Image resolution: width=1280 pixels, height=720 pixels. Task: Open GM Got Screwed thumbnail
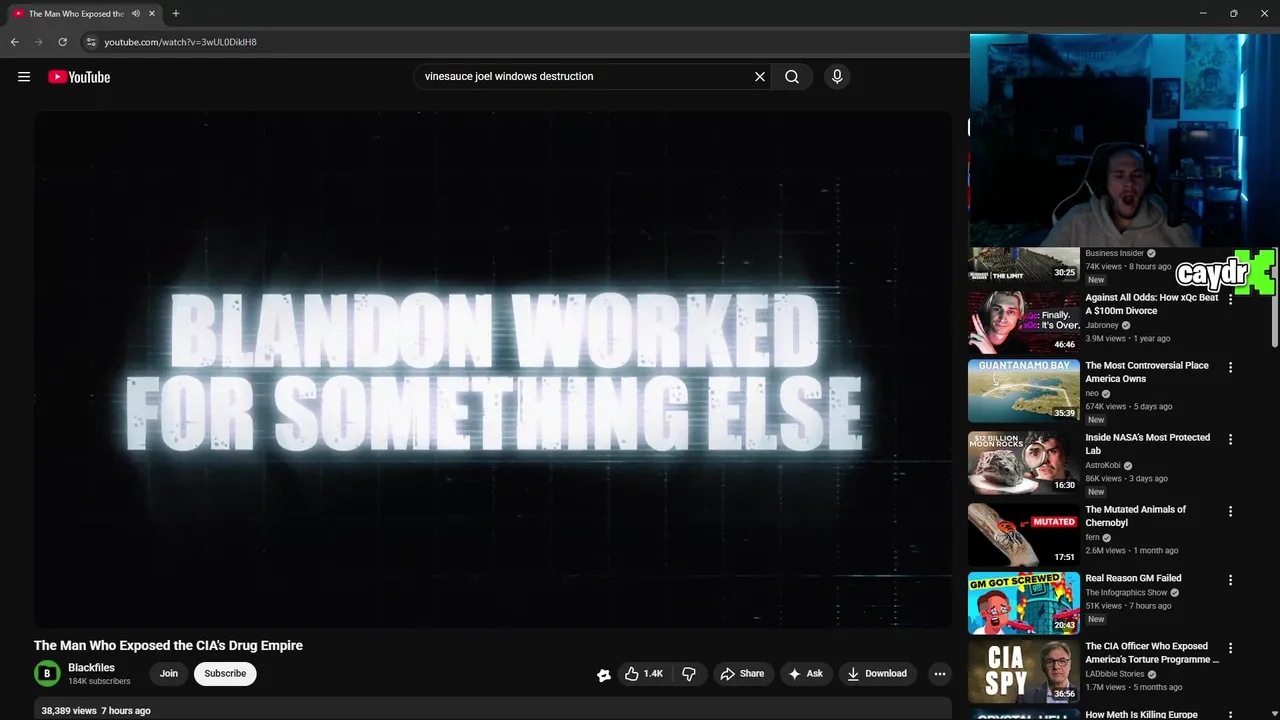pyautogui.click(x=1024, y=603)
